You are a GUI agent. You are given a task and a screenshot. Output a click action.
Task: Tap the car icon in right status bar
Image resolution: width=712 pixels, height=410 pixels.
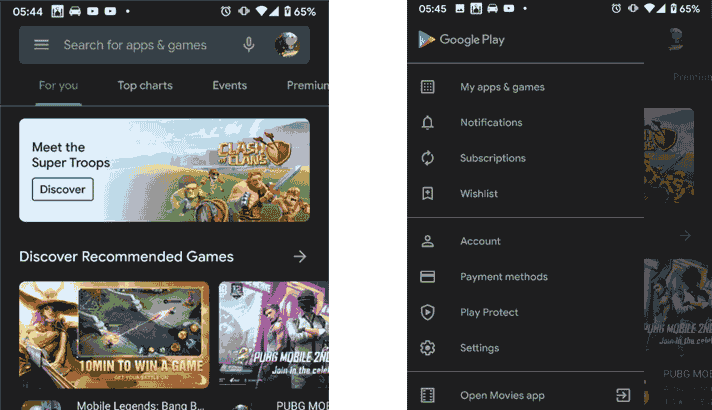[492, 8]
